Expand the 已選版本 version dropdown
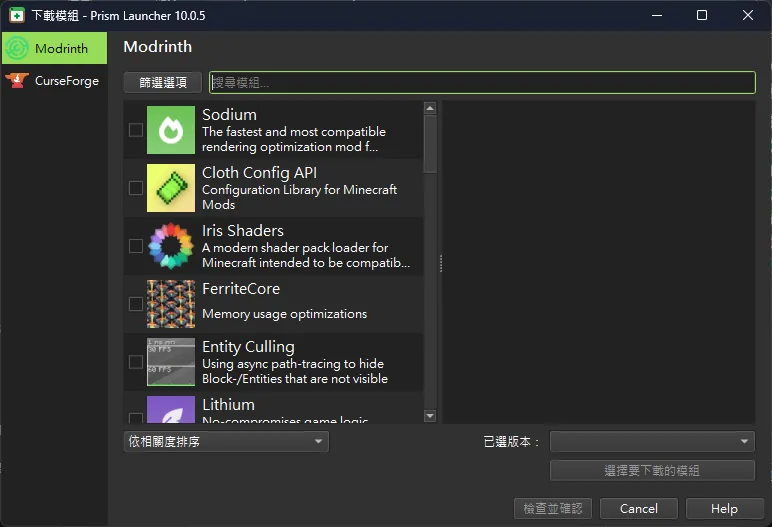Viewport: 772px width, 527px height. pos(652,441)
